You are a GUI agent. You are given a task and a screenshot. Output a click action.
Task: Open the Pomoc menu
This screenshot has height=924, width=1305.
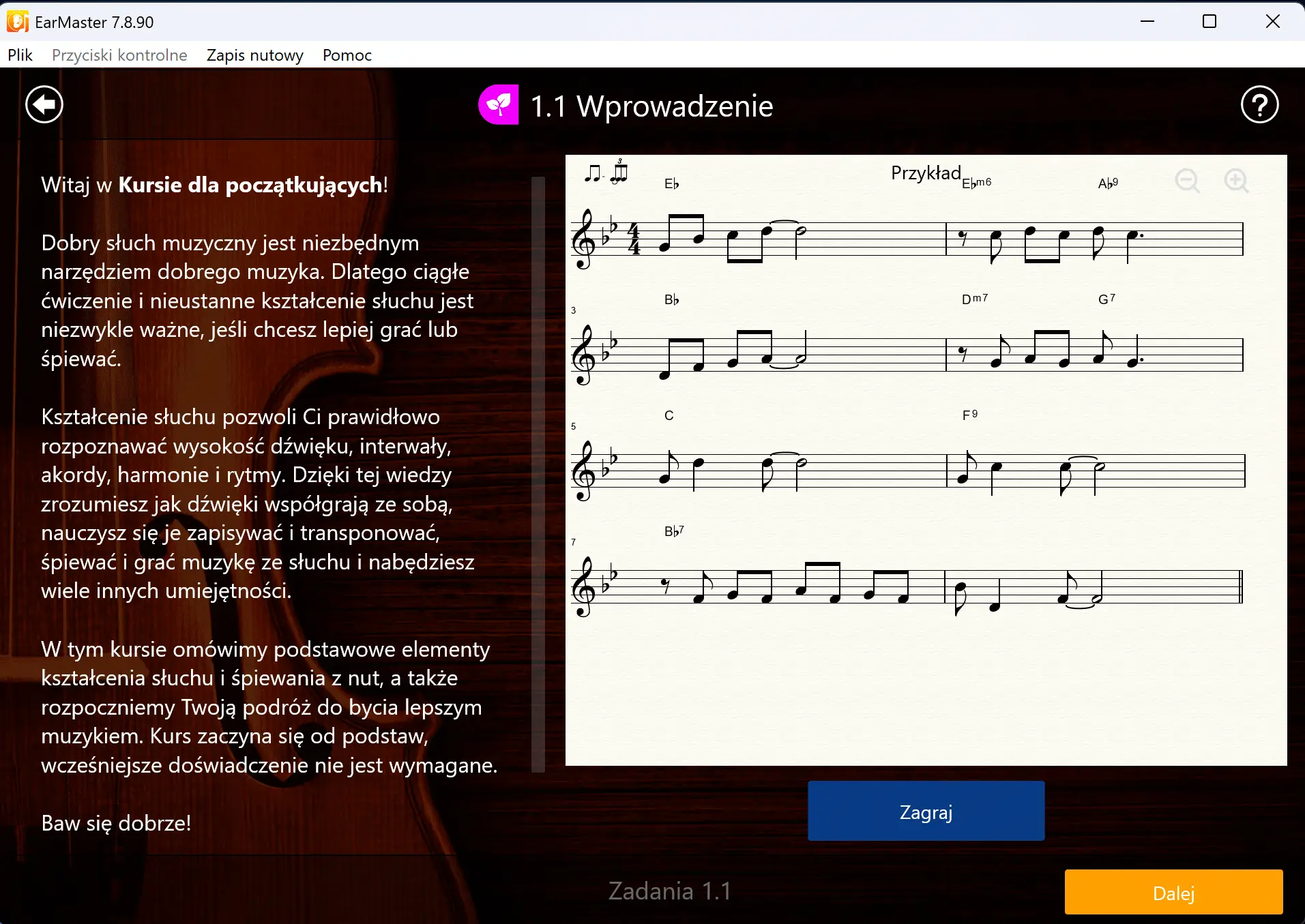pos(347,55)
